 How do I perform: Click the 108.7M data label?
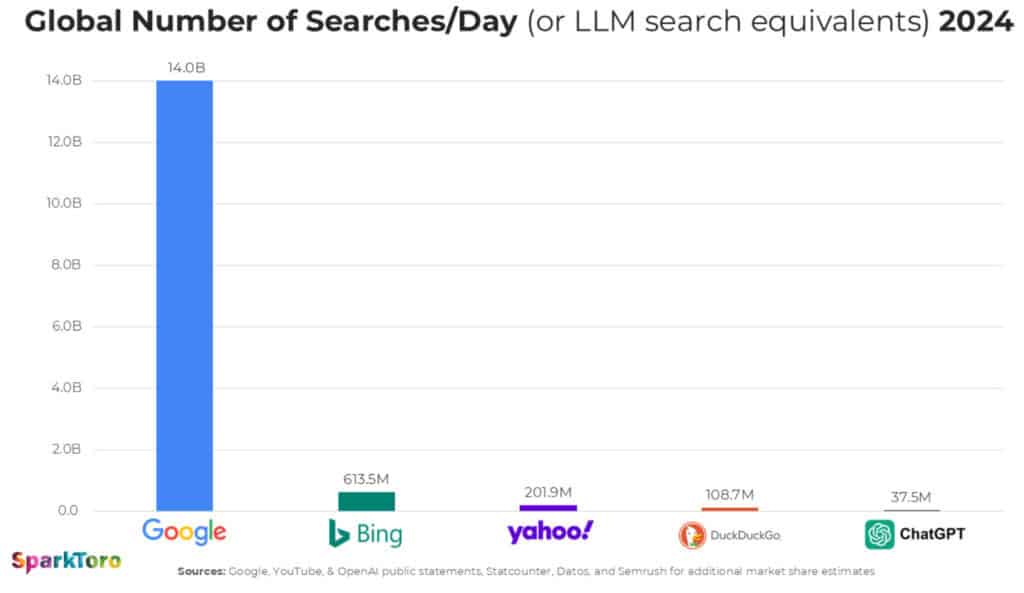[729, 494]
